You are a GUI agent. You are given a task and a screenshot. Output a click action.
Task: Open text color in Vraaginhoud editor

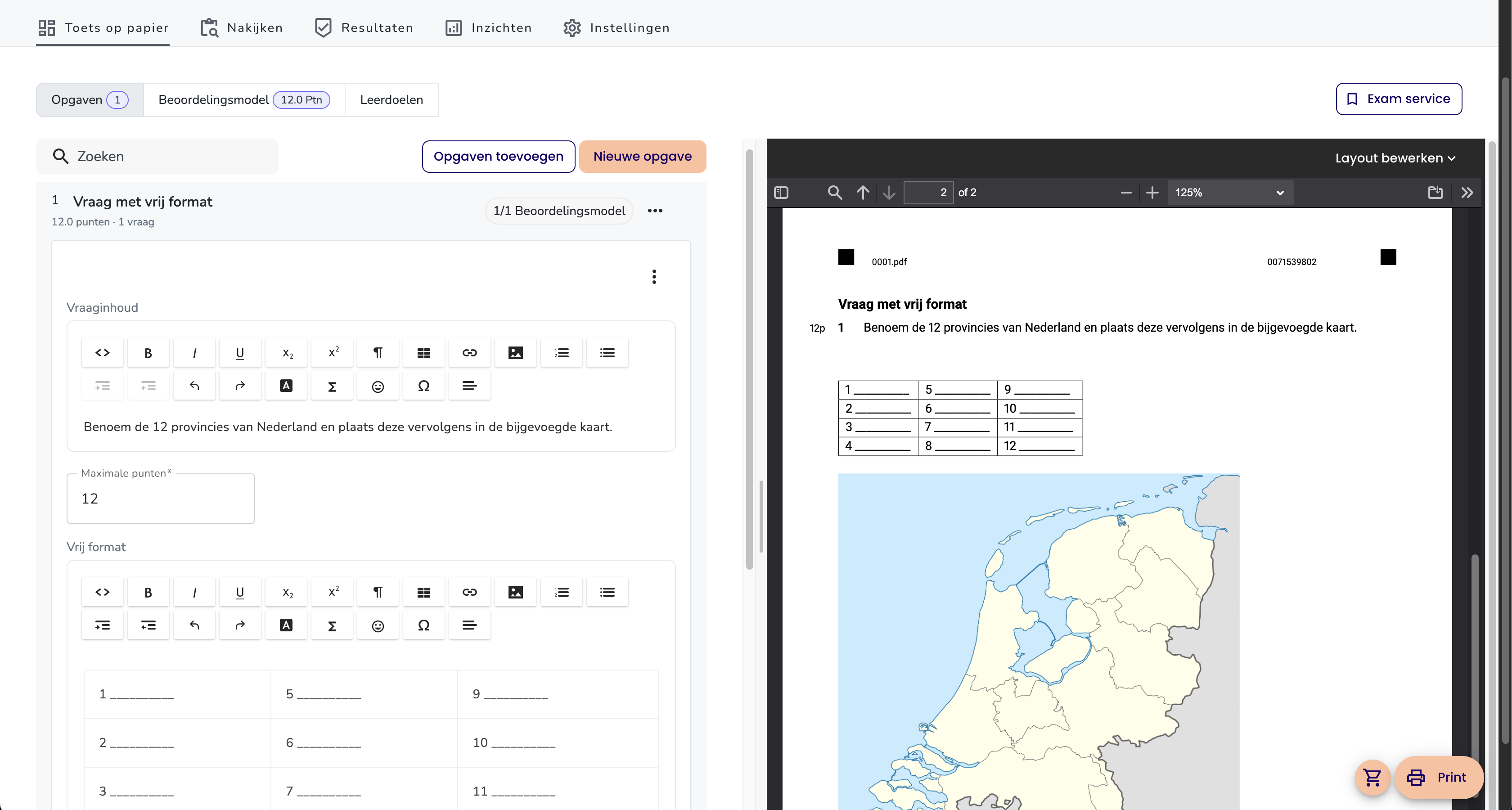[x=287, y=386]
